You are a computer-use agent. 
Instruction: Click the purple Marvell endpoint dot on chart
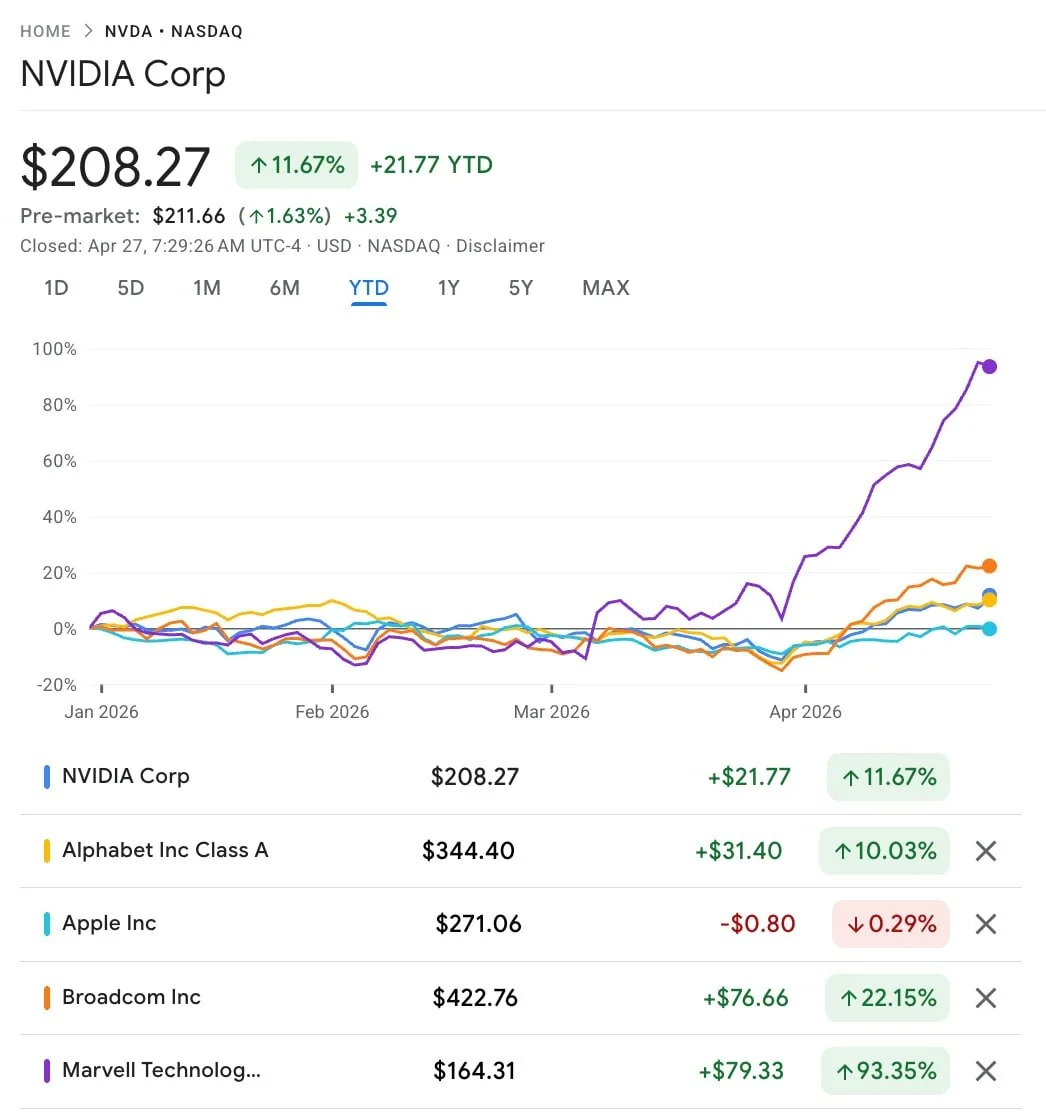[989, 366]
